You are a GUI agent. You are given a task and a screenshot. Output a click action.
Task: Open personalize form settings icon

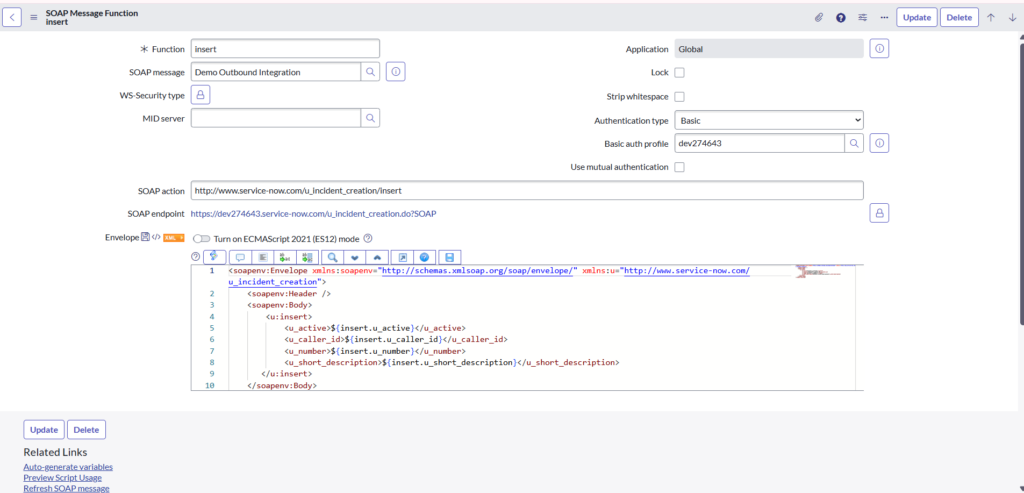862,17
